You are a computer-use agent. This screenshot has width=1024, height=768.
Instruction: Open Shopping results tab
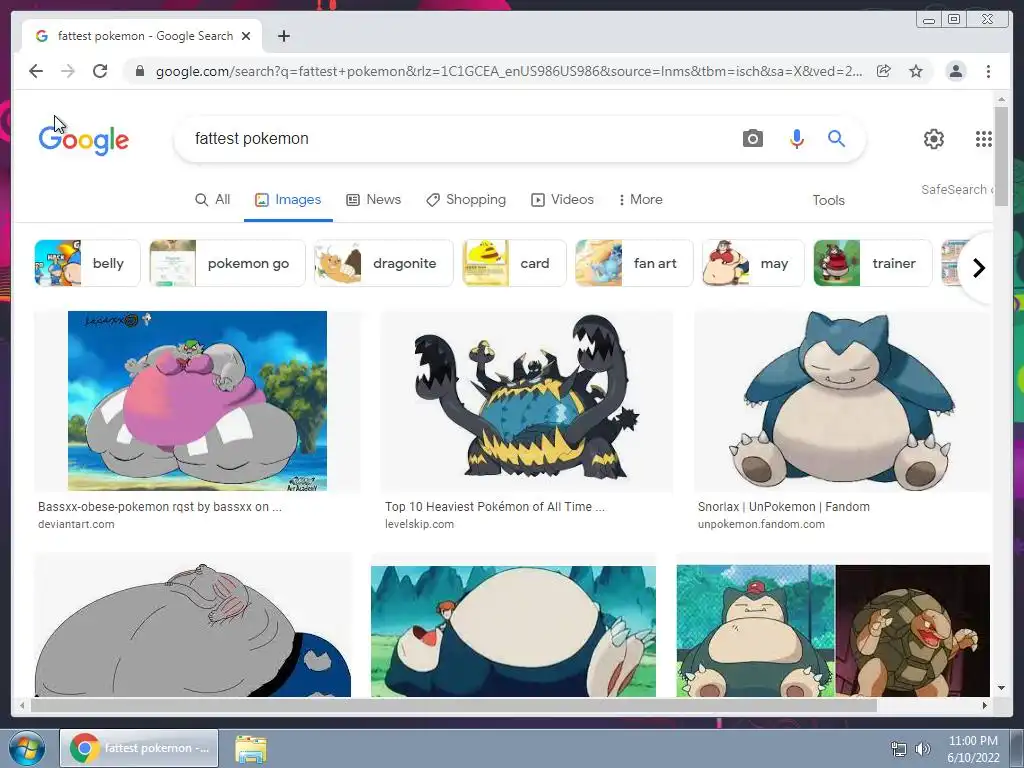[466, 200]
